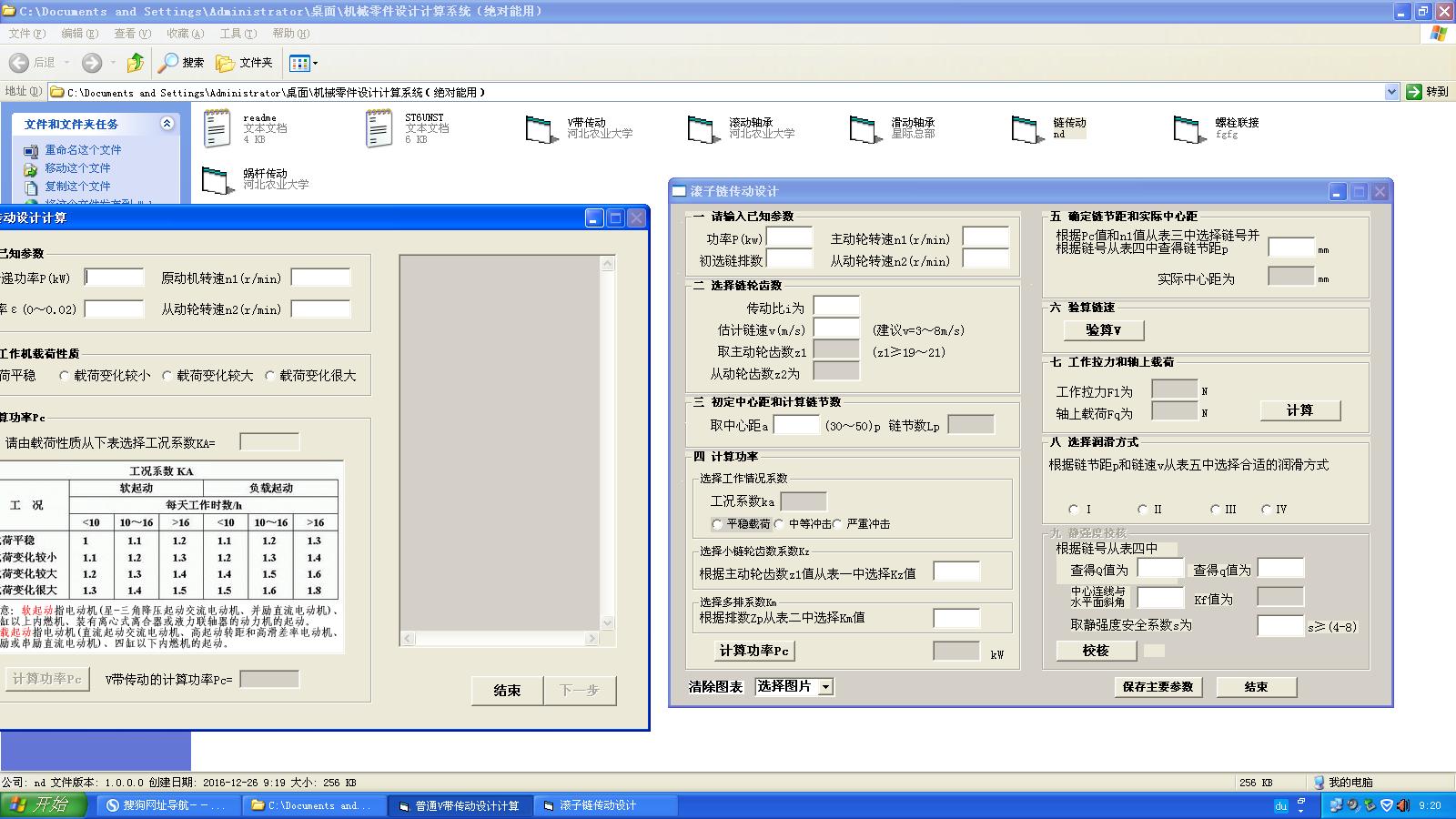Screen dimensions: 1456x819
Task: Open the address bar dropdown
Action: point(1391,92)
